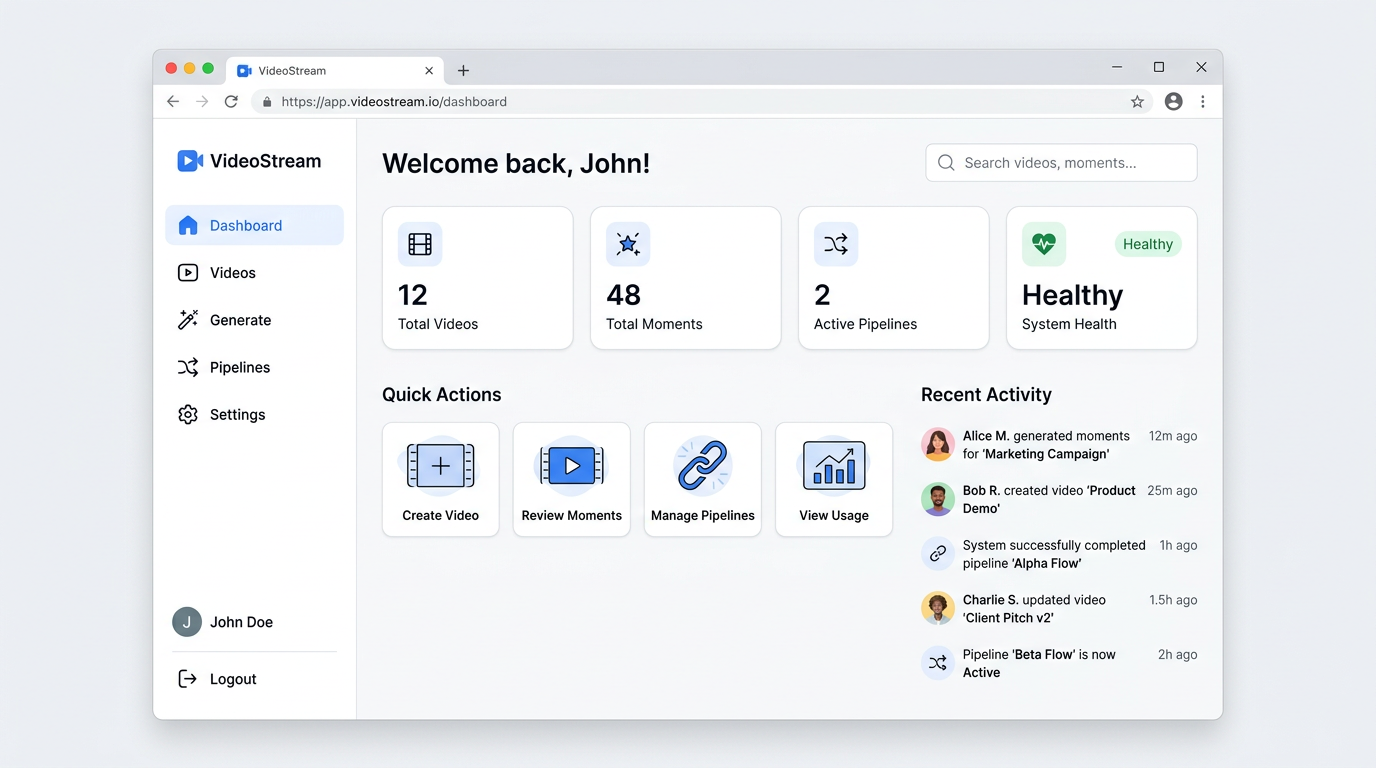Select the Generate magic wand icon
Screen dimensions: 1376x768
coord(188,319)
